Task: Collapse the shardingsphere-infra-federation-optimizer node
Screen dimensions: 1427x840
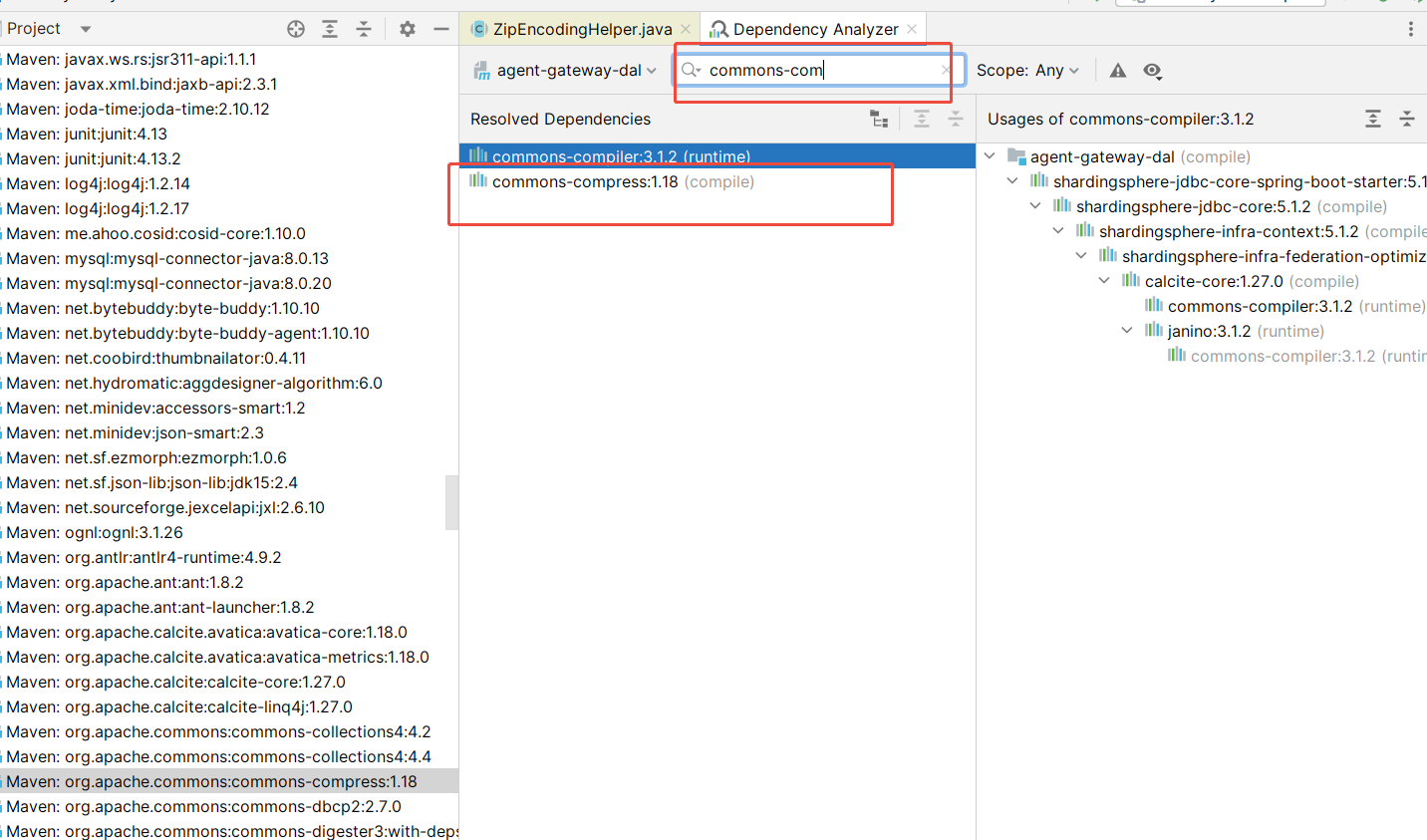Action: [x=1081, y=256]
